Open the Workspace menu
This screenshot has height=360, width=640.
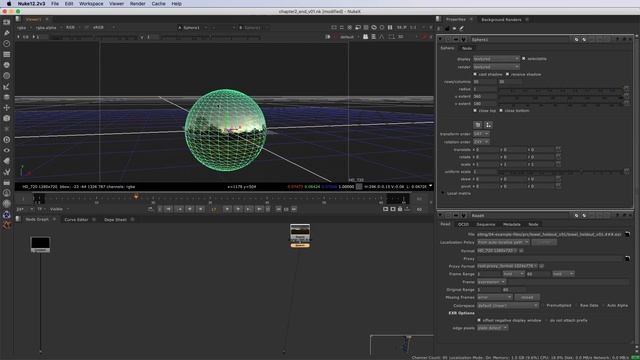click(91, 4)
